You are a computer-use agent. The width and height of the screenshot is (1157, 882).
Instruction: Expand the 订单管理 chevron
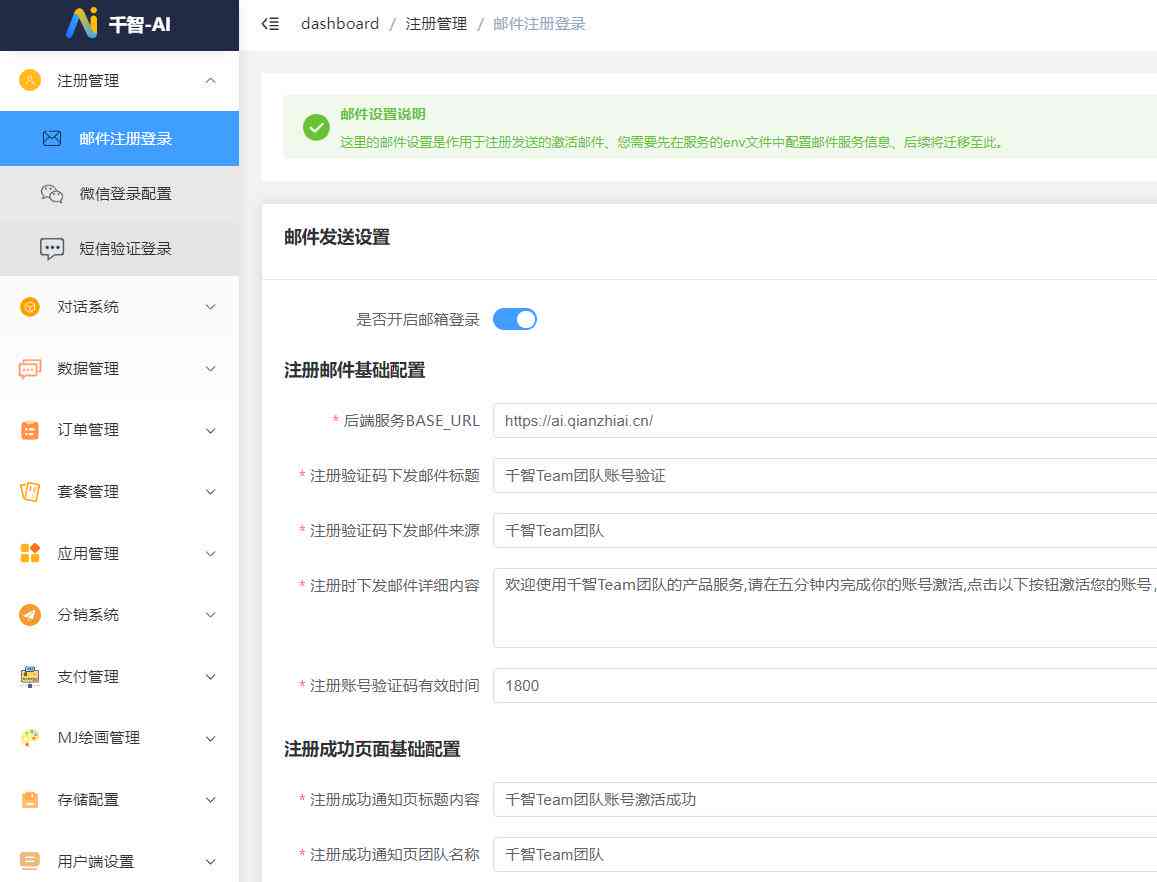click(x=210, y=430)
